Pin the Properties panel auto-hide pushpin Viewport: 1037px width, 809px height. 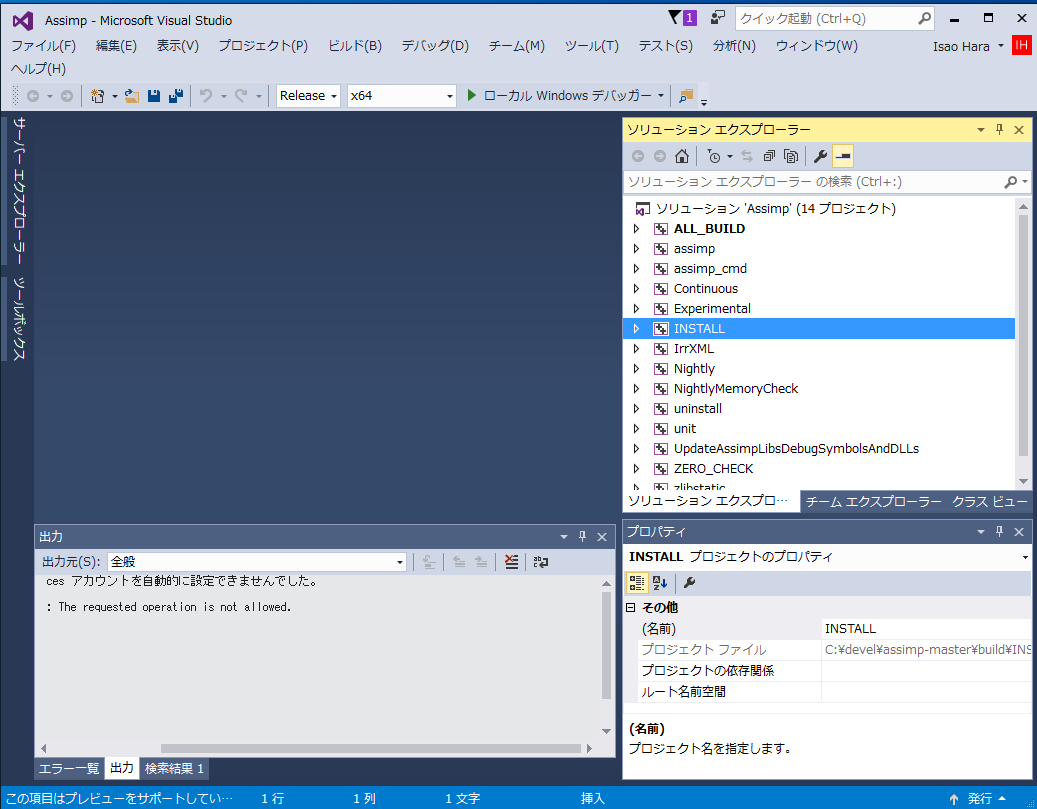[x=999, y=531]
